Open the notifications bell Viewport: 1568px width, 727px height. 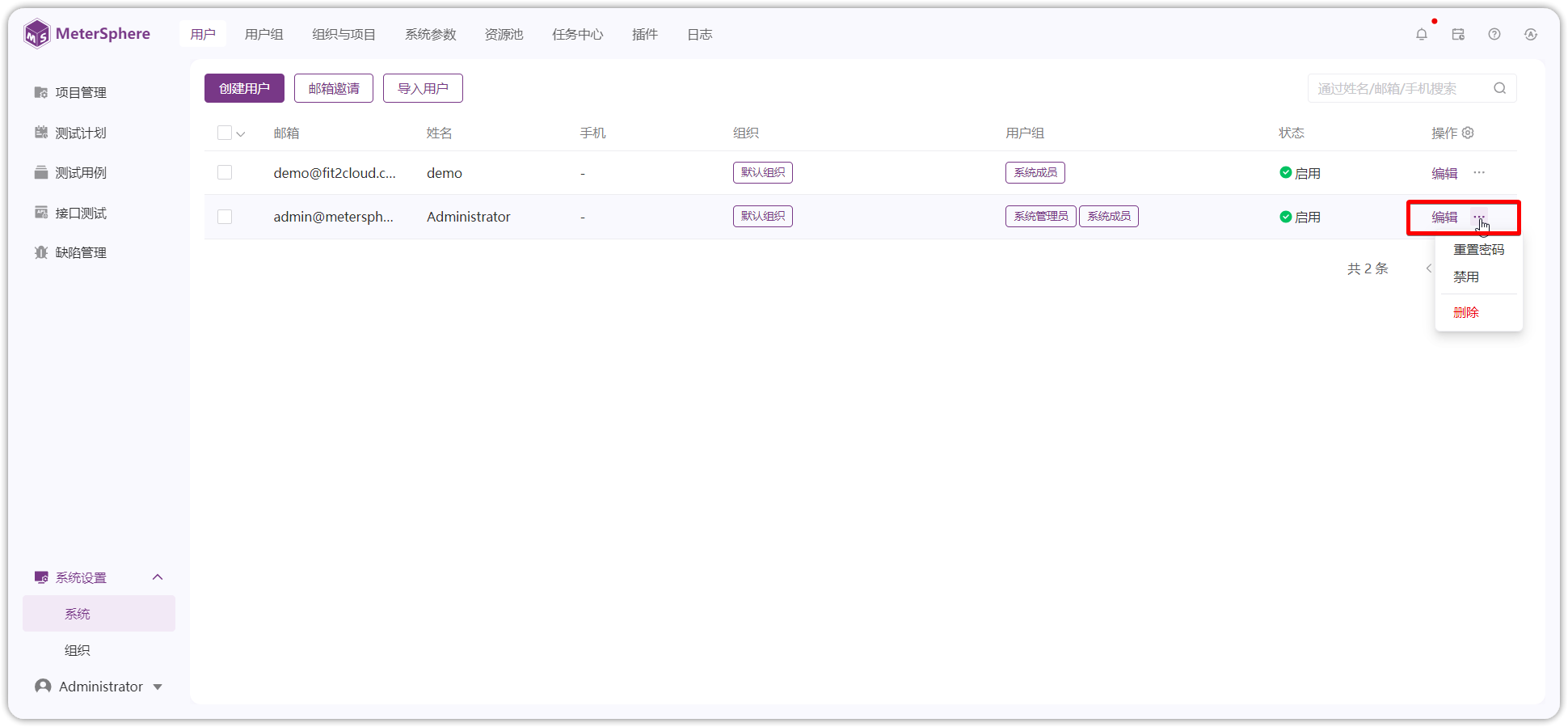click(1422, 34)
